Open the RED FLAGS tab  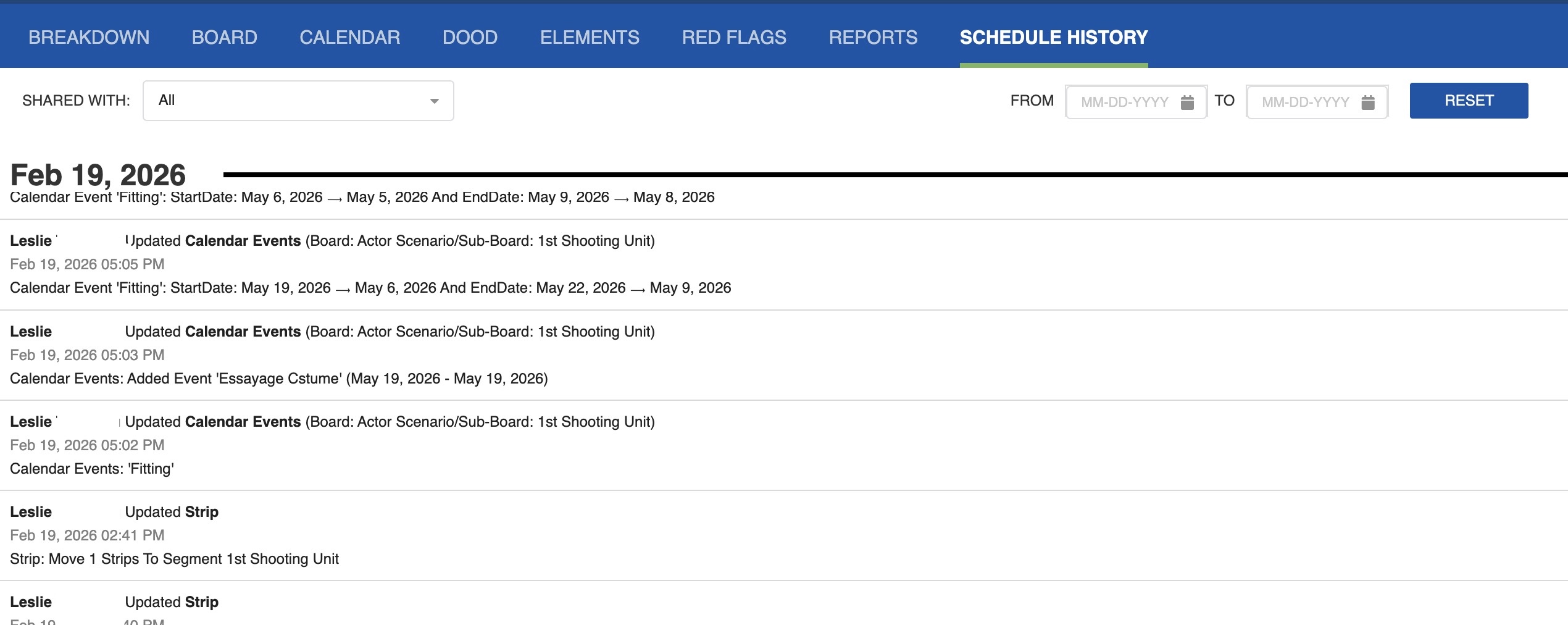pyautogui.click(x=733, y=36)
